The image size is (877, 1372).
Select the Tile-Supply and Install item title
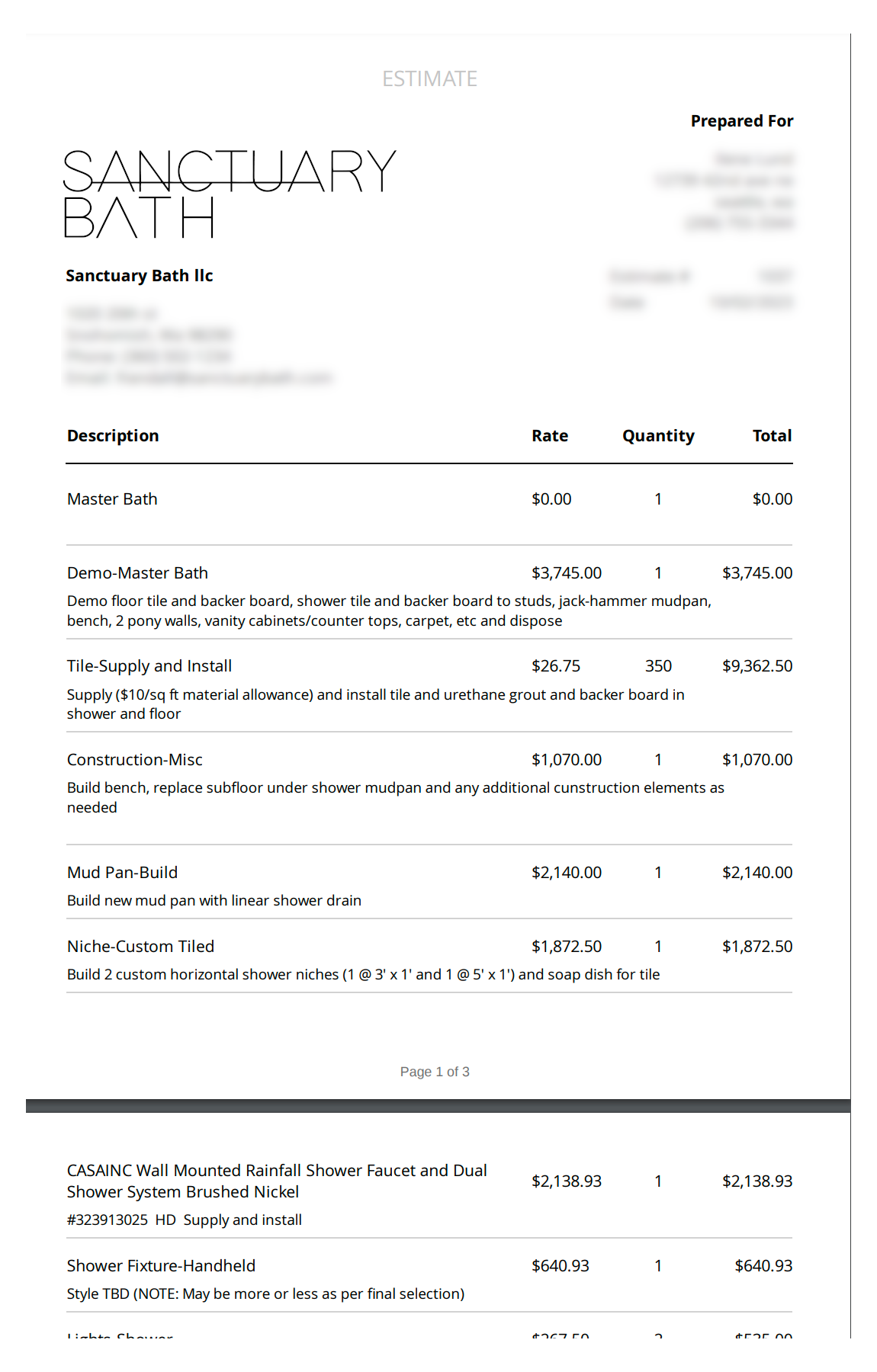149,666
